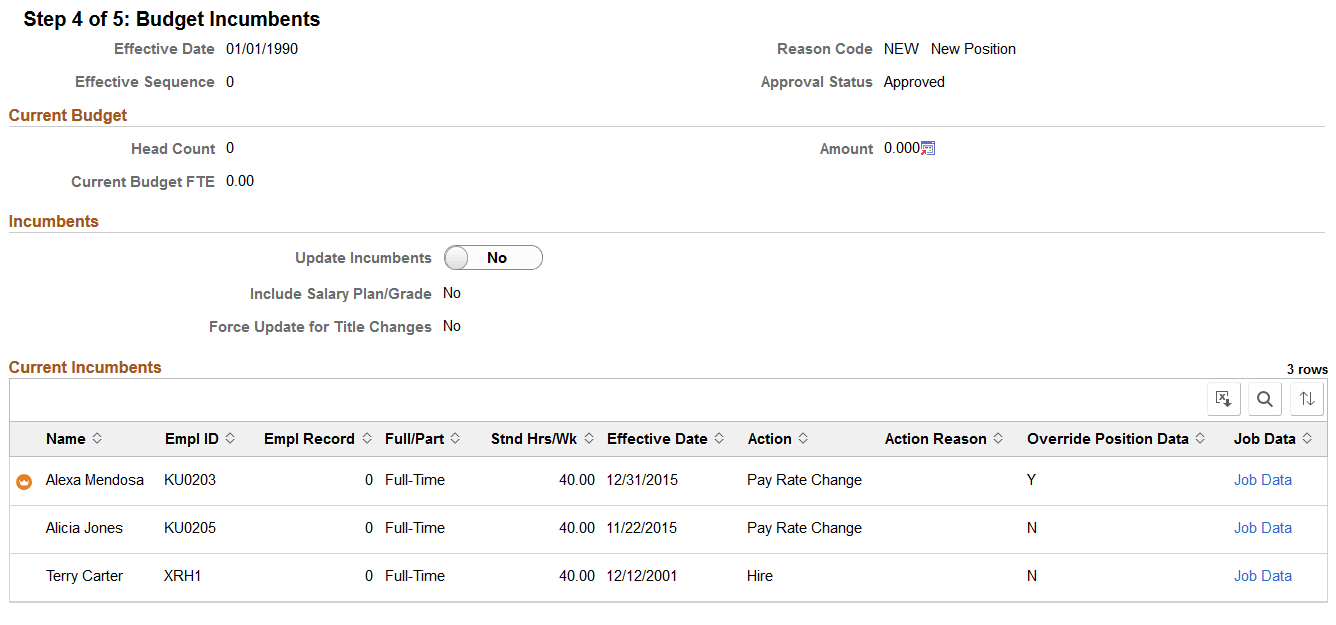Open the Amount currency detail icon
This screenshot has height=625, width=1336.
928,148
